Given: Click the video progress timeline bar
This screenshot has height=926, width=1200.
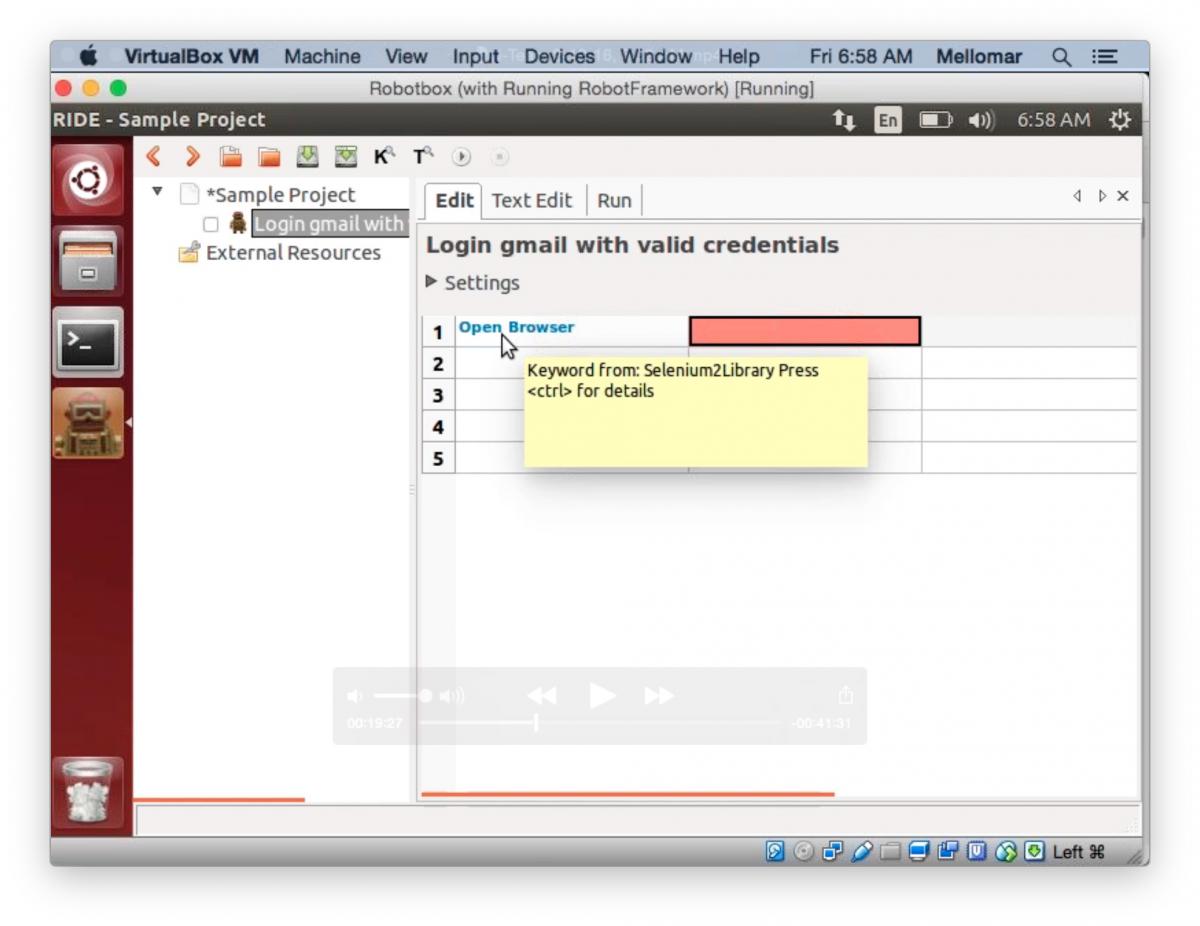Looking at the screenshot, I should [600, 722].
